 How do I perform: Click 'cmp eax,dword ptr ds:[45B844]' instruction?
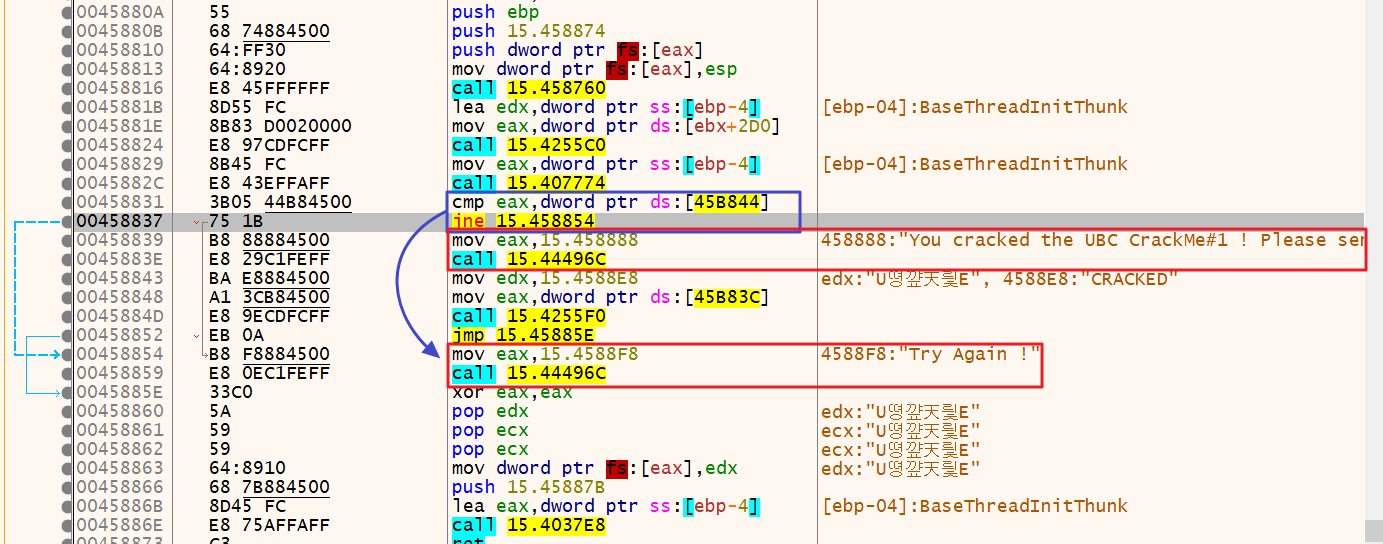[610, 202]
